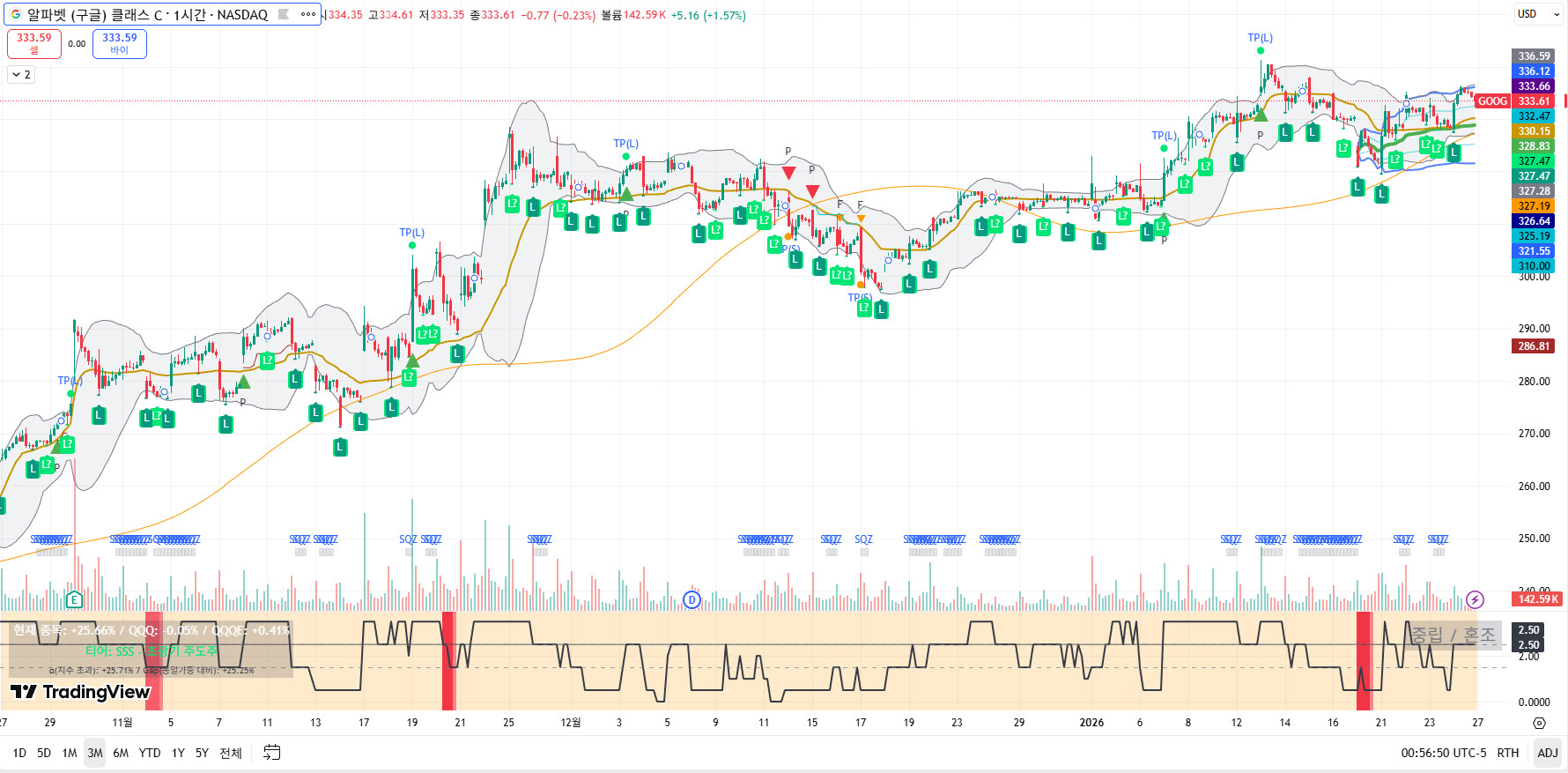
Task: Click the 중립 / 혼조 status label
Action: click(1453, 635)
